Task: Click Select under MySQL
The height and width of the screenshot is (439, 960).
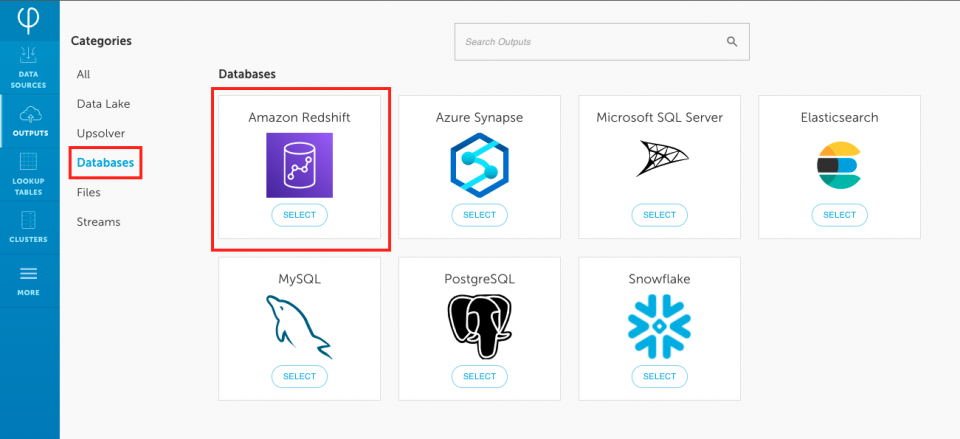Action: point(299,377)
